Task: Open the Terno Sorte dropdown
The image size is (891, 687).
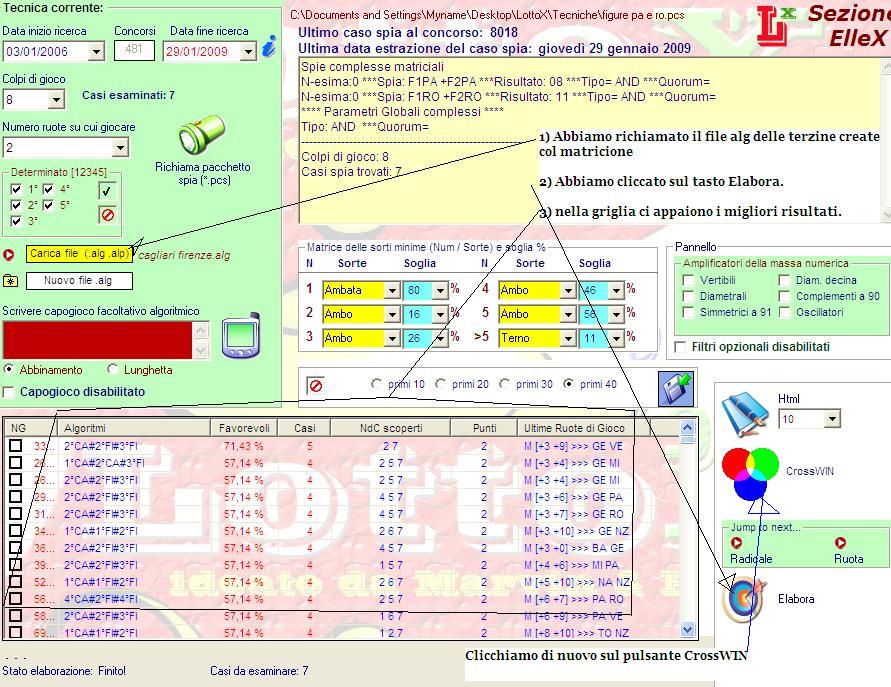Action: coord(568,338)
